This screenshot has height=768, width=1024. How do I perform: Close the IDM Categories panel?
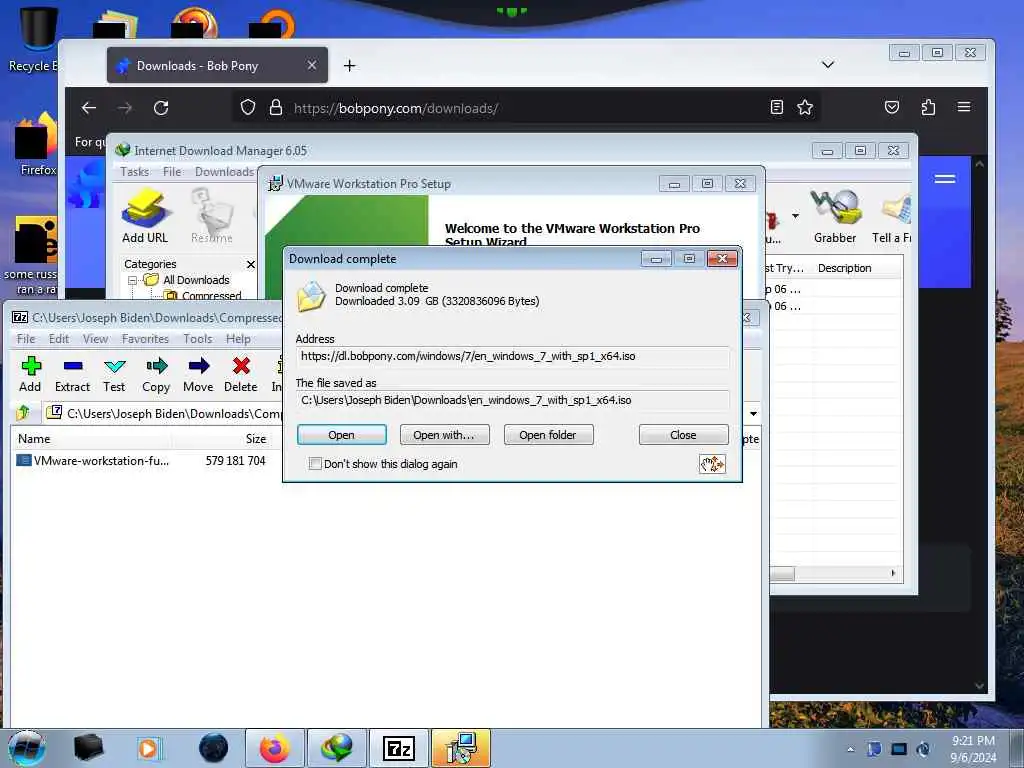pyautogui.click(x=251, y=264)
